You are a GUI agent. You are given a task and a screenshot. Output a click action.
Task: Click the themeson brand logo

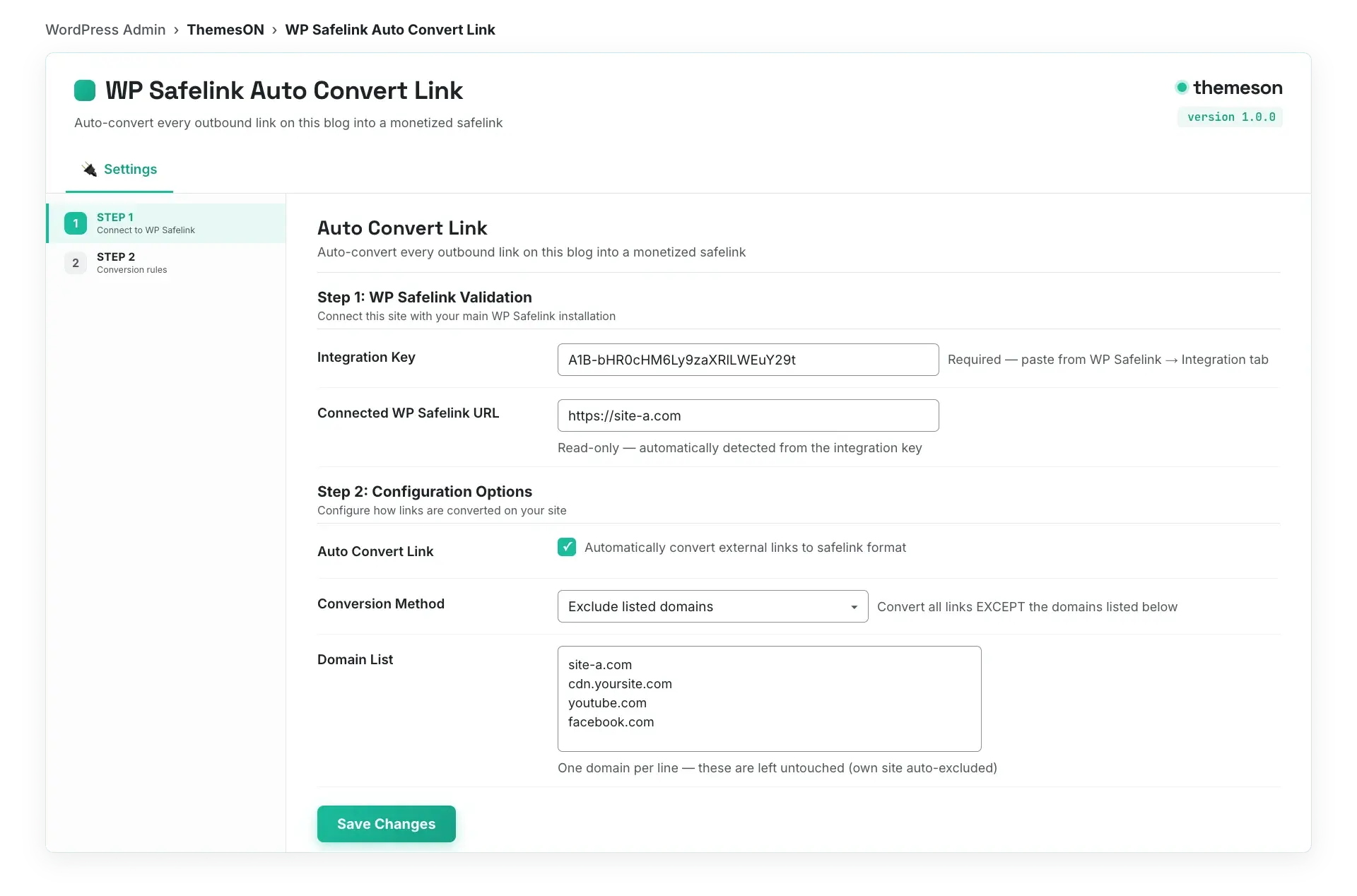1228,88
